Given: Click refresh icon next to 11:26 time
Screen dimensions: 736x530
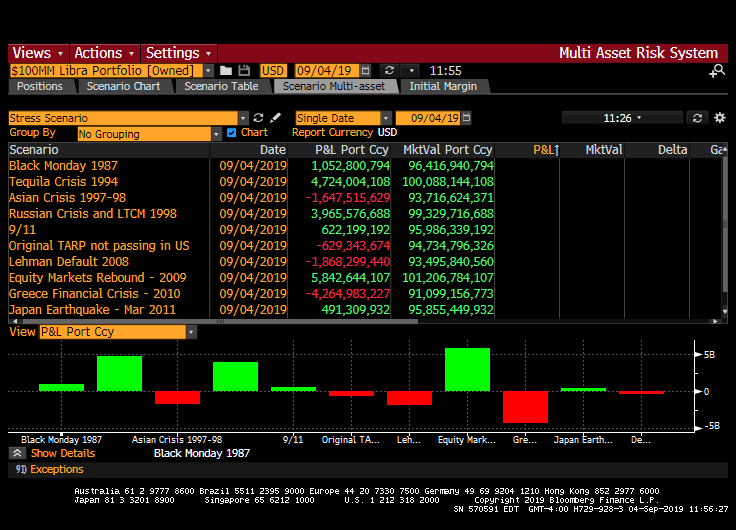Looking at the screenshot, I should (x=698, y=118).
